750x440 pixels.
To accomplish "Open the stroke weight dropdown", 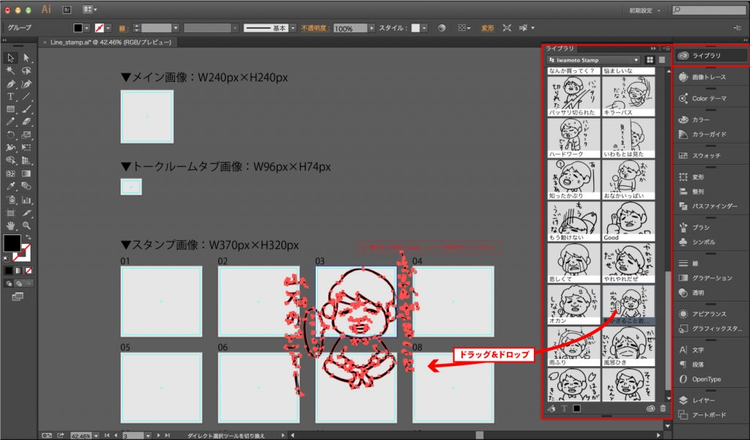I will coord(176,28).
